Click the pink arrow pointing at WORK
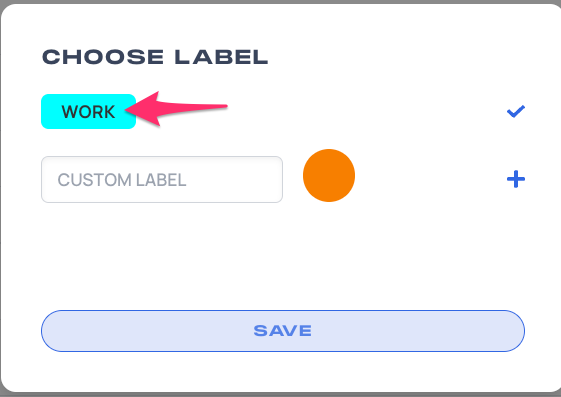Screen dimensions: 561x397 (176, 108)
